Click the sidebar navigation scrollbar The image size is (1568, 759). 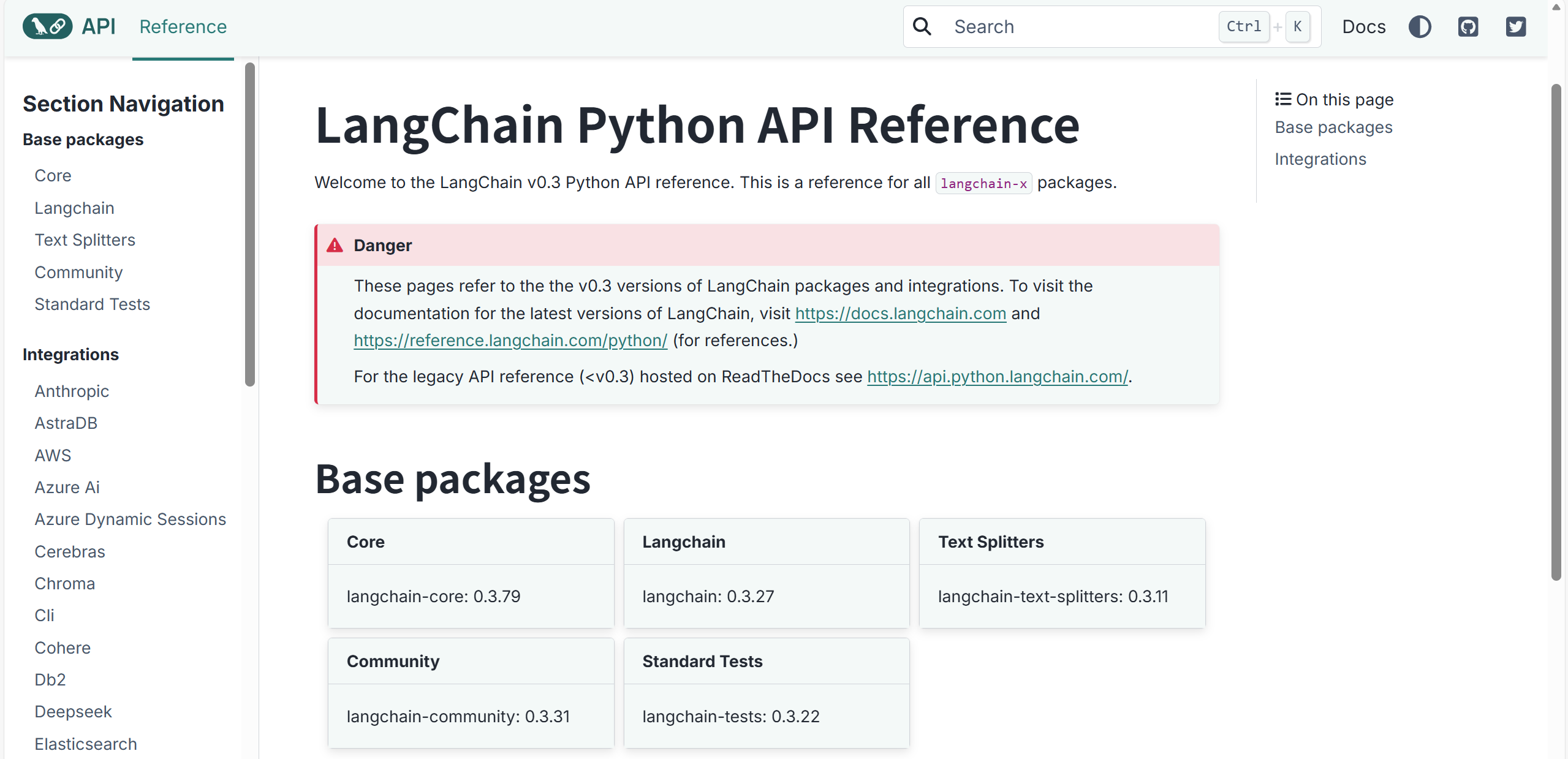click(x=249, y=224)
